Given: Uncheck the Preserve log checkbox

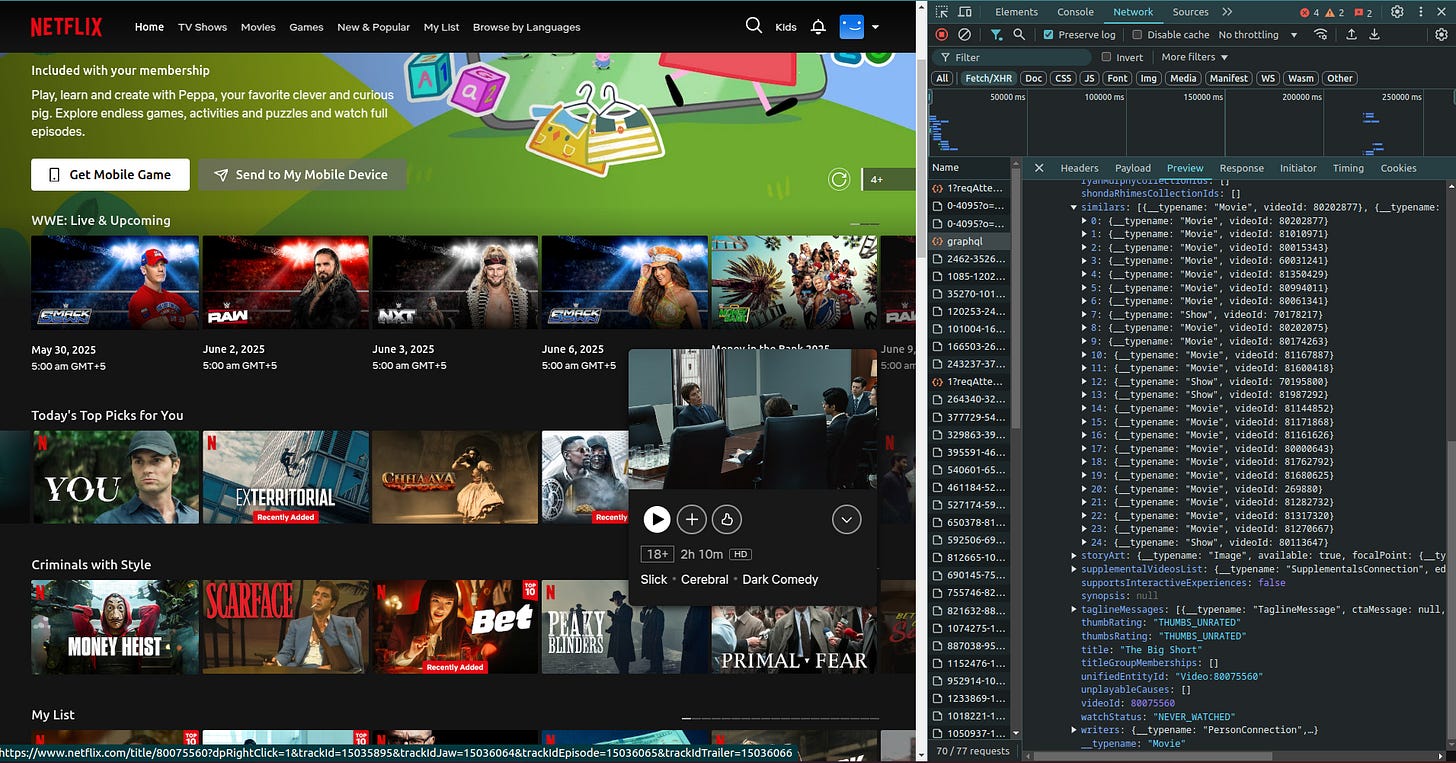Looking at the screenshot, I should [1048, 34].
